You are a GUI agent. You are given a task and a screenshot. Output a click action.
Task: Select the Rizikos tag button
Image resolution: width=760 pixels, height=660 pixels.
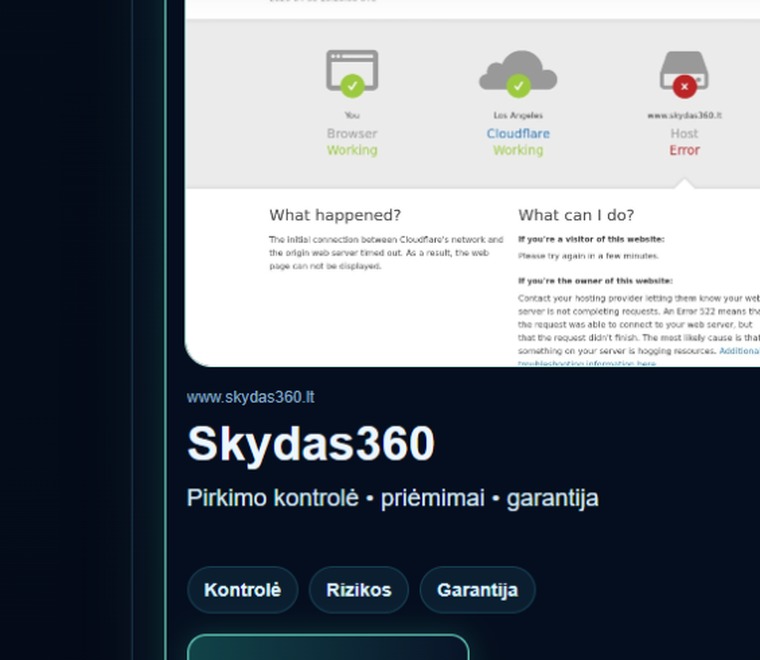point(359,590)
